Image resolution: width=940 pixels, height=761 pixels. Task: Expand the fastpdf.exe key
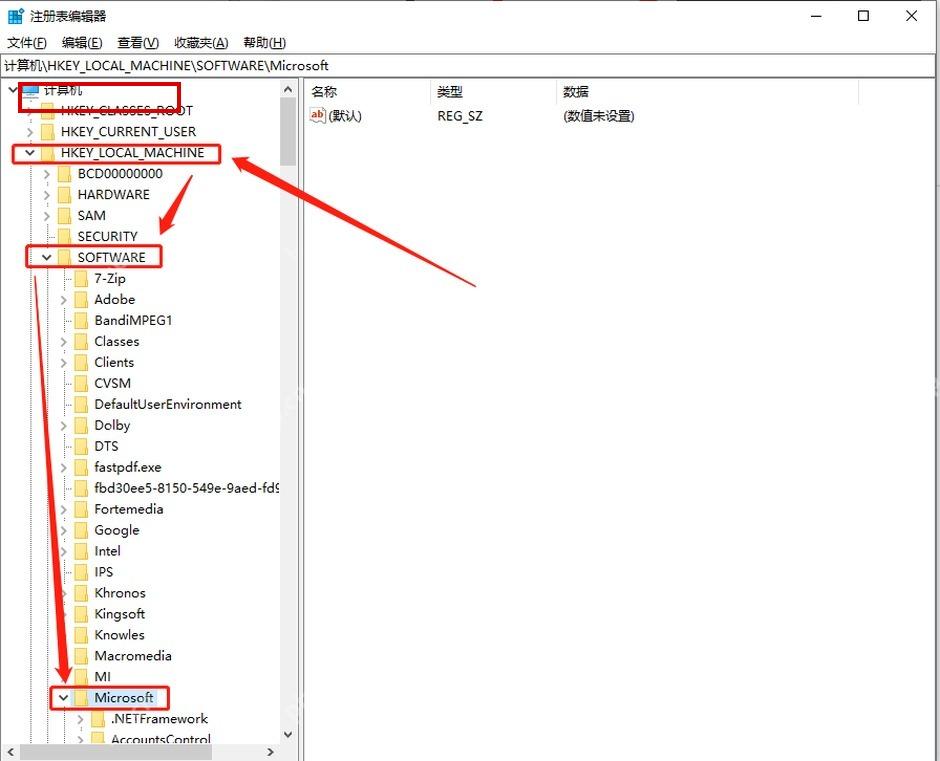(64, 467)
